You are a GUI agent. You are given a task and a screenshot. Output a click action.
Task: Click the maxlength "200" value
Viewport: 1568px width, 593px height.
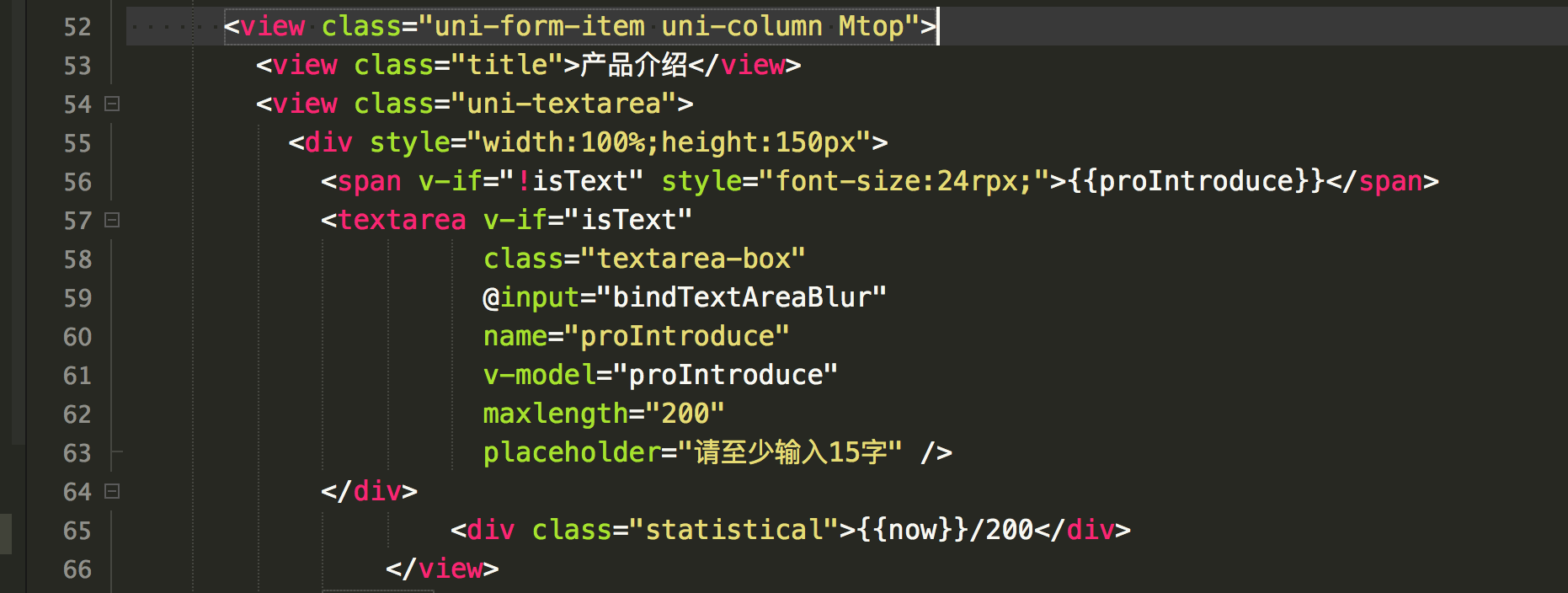pos(685,414)
